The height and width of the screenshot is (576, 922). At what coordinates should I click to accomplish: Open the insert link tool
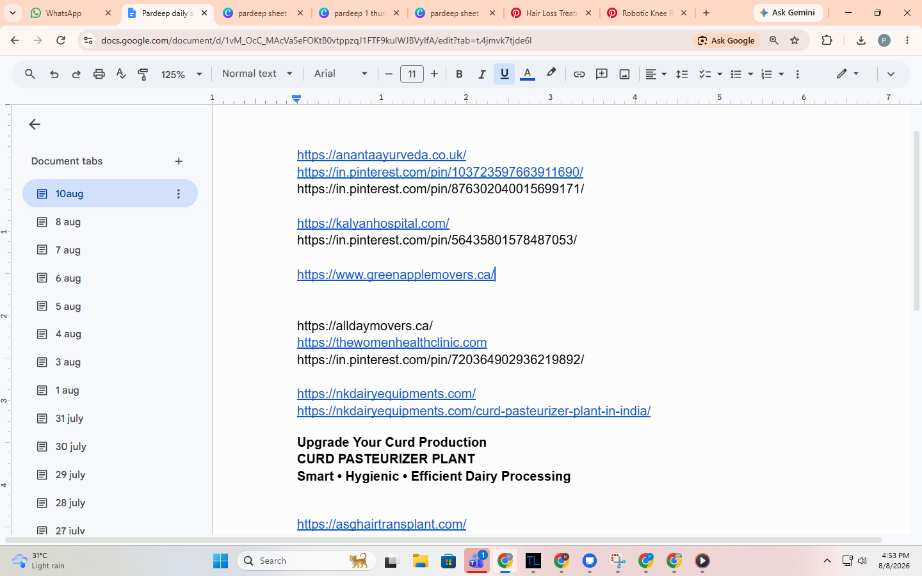coord(579,74)
